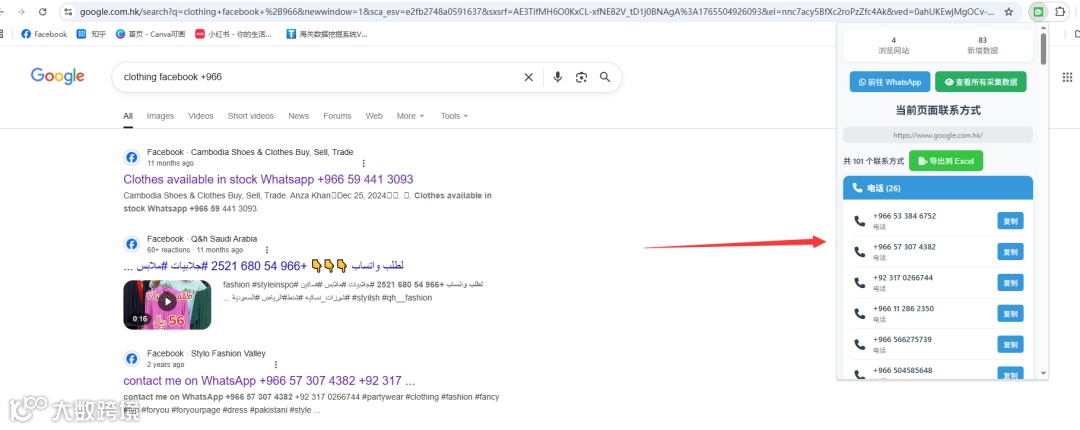This screenshot has width=1080, height=430.
Task: Switch to the Forums tab
Action: (337, 116)
